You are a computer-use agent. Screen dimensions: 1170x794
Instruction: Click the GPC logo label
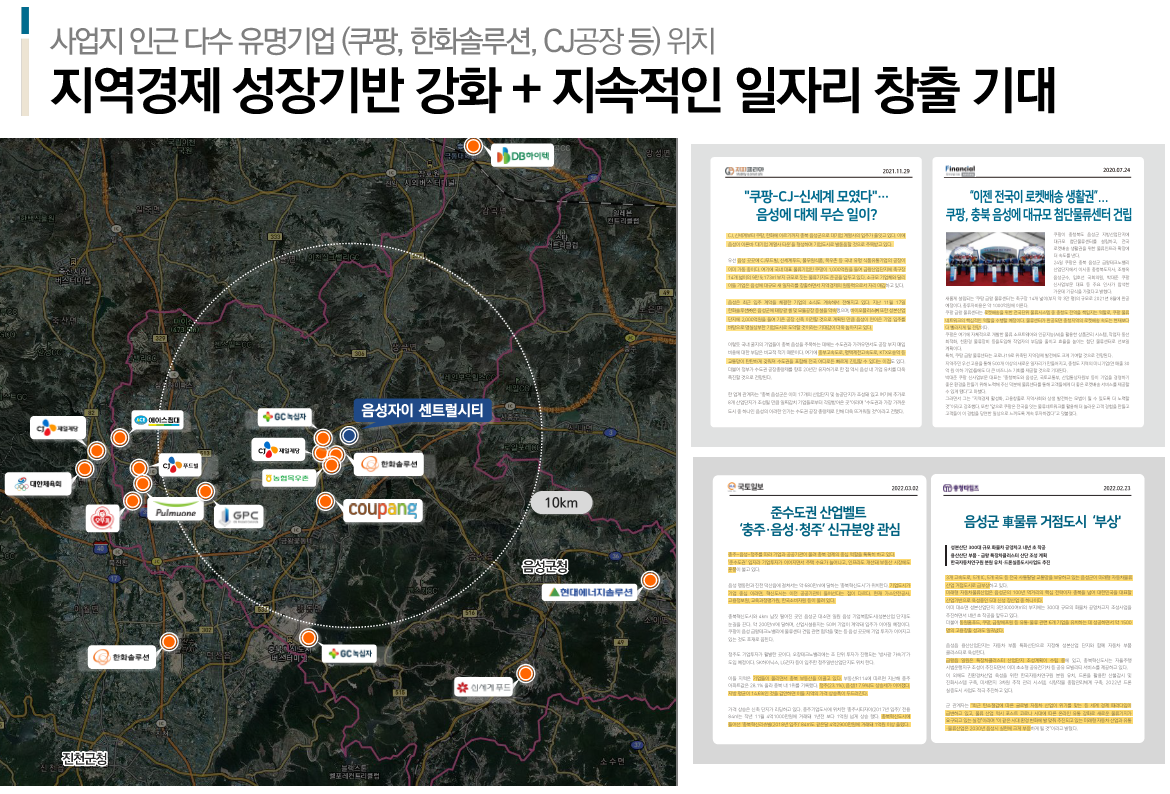[239, 516]
